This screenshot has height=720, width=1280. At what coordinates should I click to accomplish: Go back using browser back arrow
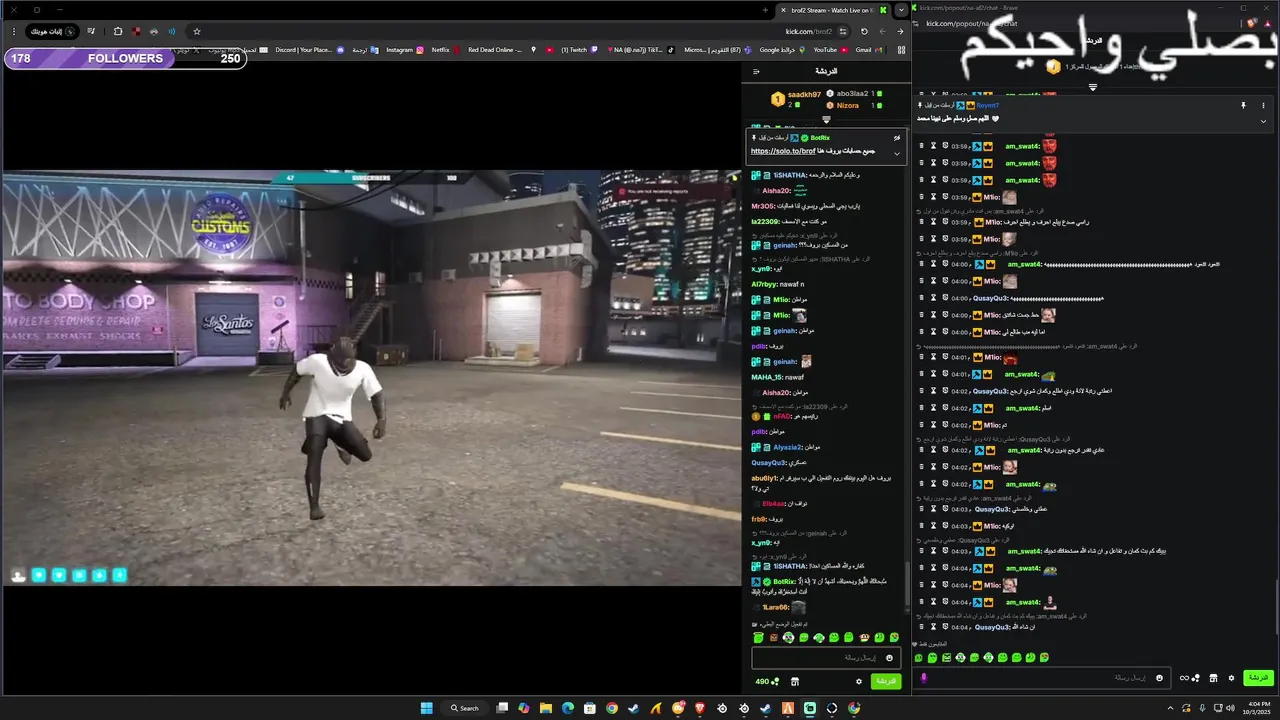click(x=900, y=32)
